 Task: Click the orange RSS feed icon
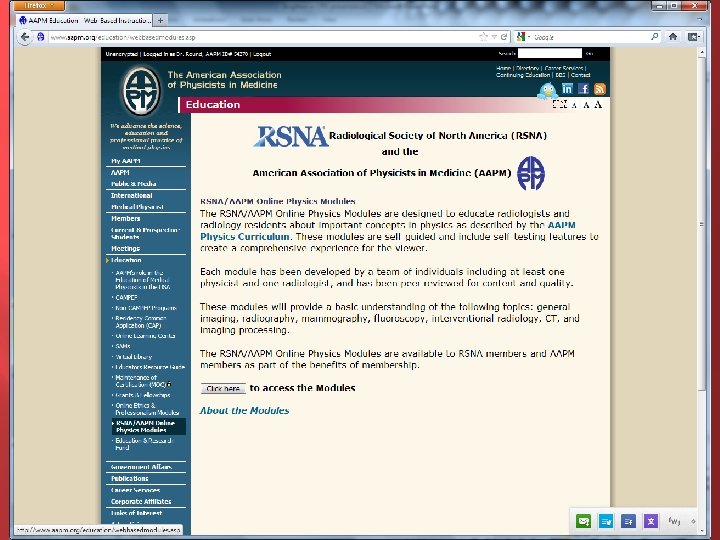[600, 89]
